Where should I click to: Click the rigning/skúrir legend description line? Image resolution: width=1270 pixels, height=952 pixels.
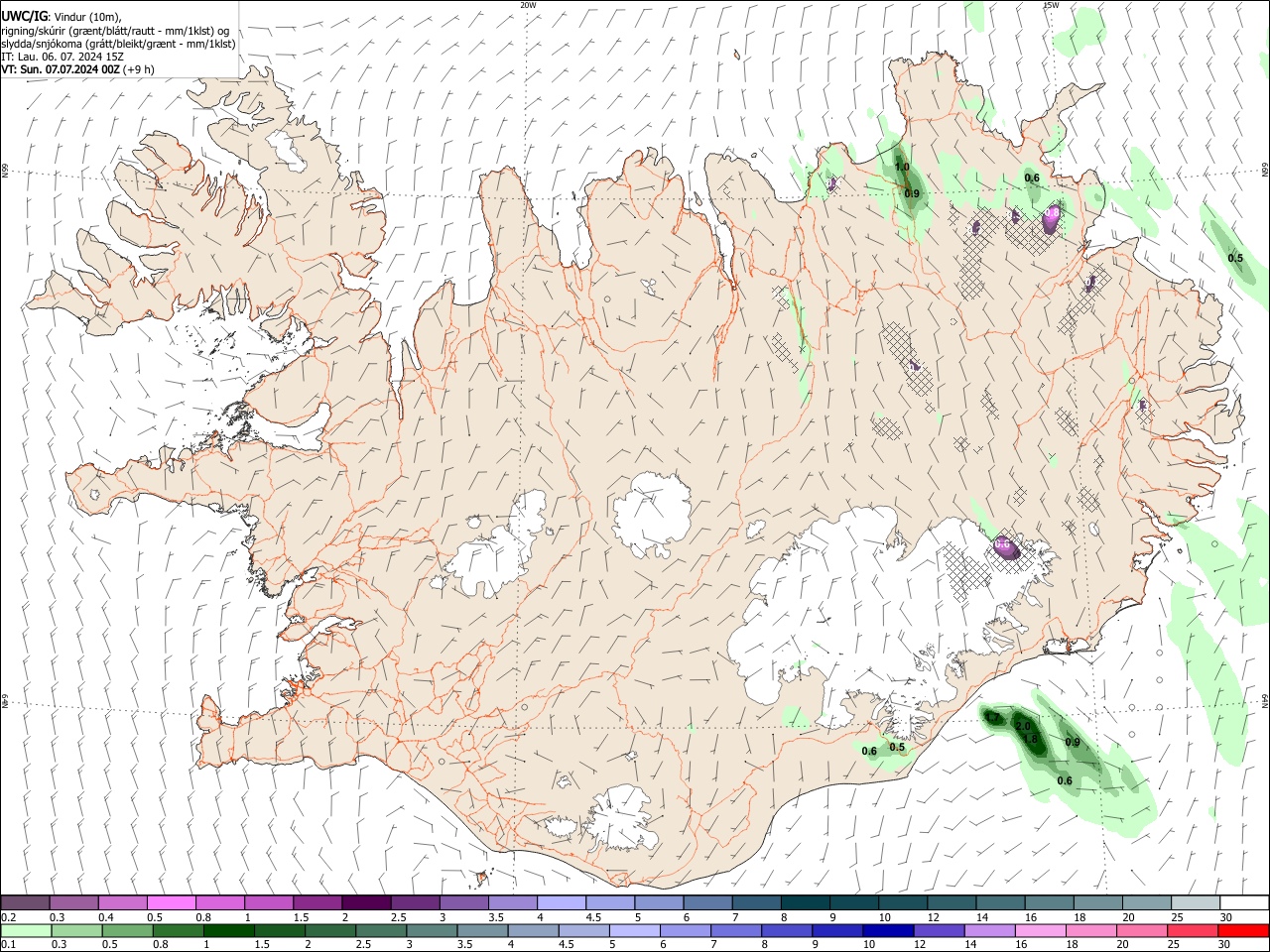pyautogui.click(x=115, y=31)
